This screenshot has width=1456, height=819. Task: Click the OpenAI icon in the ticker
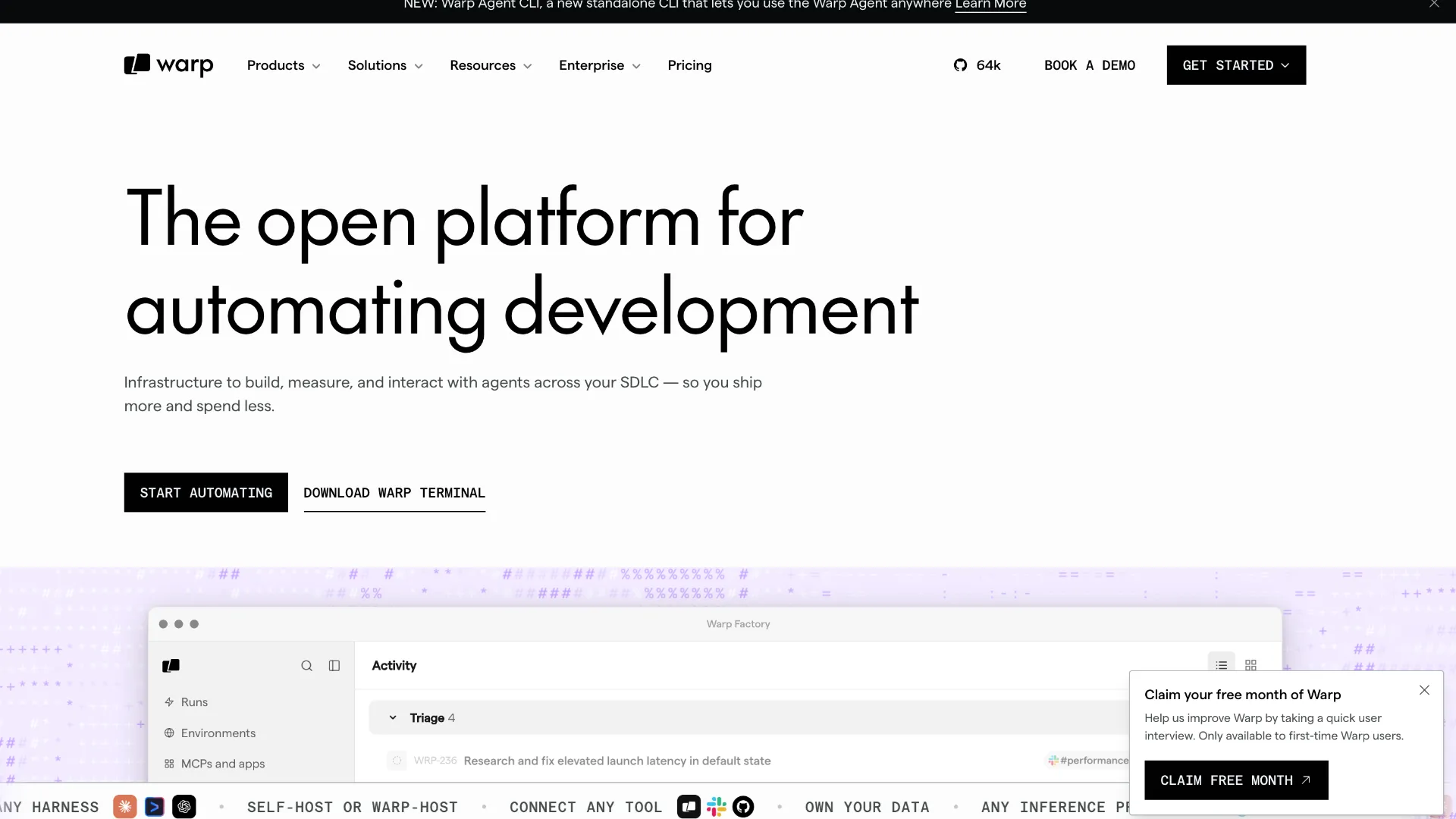184,807
